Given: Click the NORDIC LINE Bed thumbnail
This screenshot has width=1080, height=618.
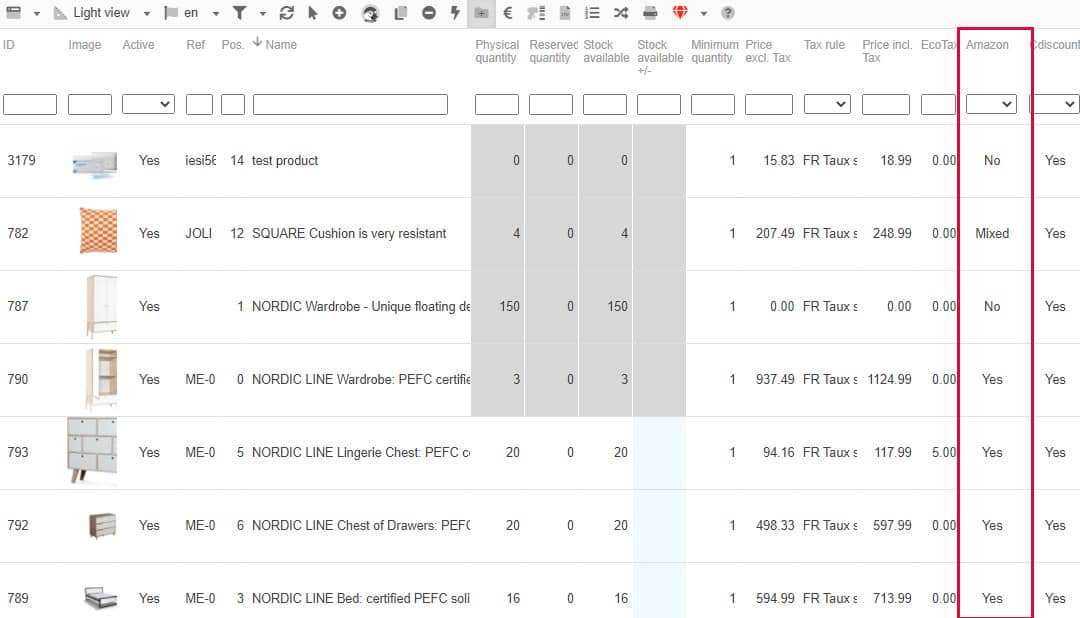Looking at the screenshot, I should (101, 598).
